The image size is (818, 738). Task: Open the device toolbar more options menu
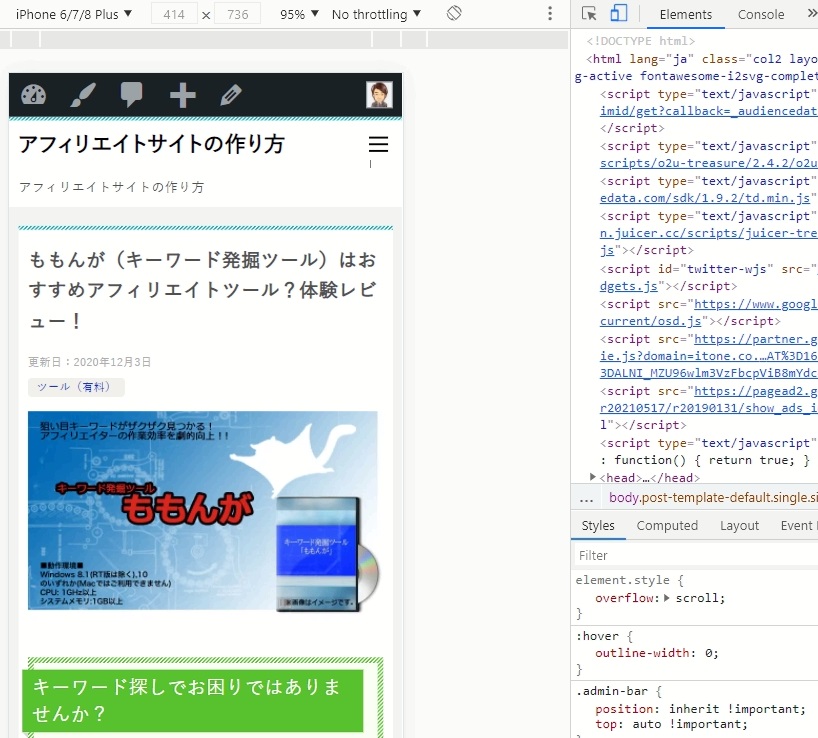click(550, 14)
